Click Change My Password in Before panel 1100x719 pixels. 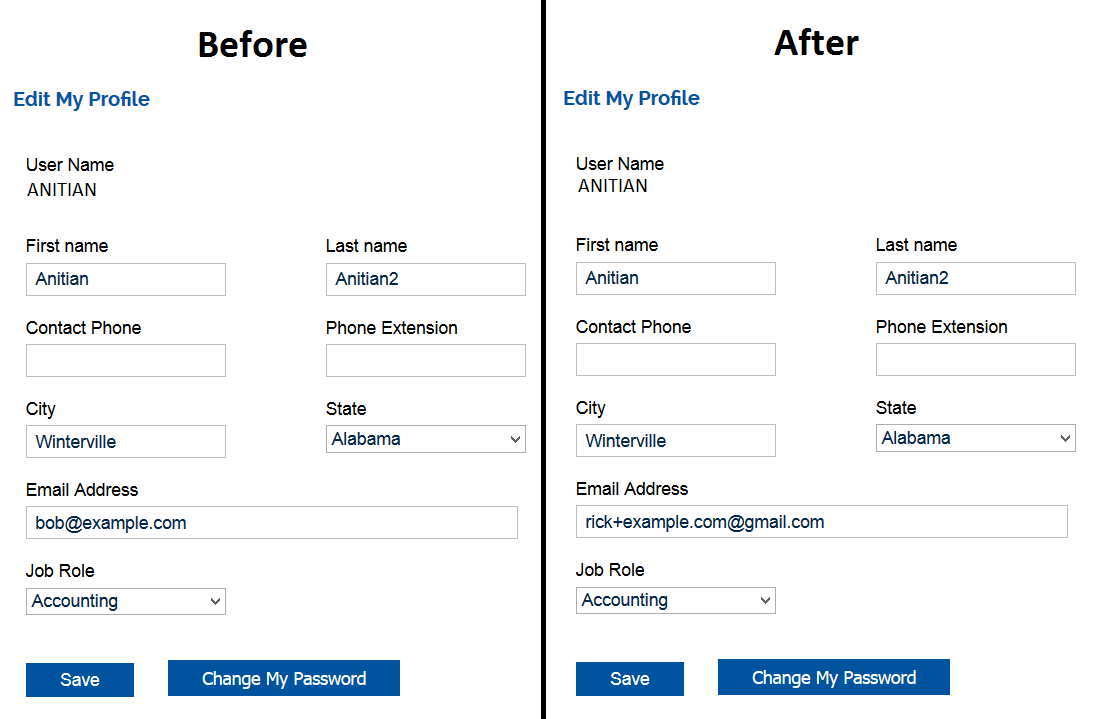click(x=284, y=679)
